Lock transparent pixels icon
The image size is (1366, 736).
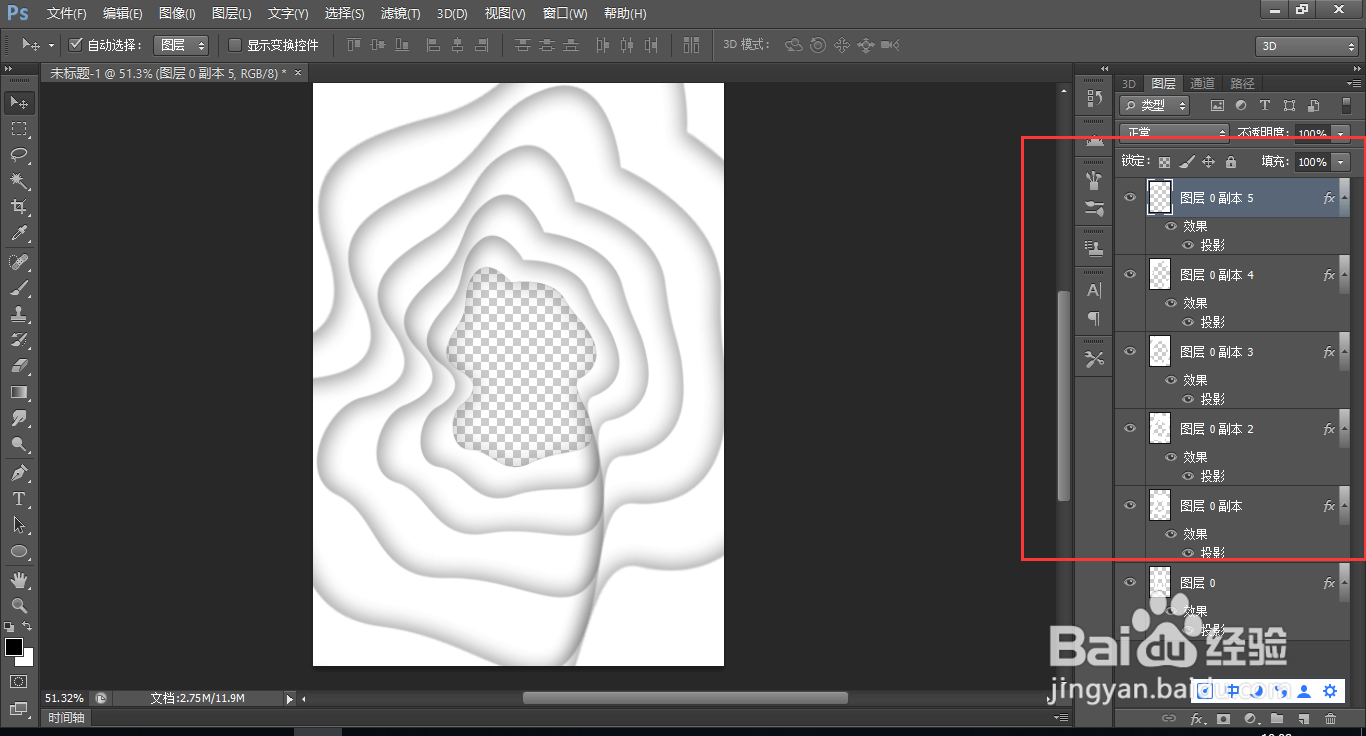coord(1164,162)
